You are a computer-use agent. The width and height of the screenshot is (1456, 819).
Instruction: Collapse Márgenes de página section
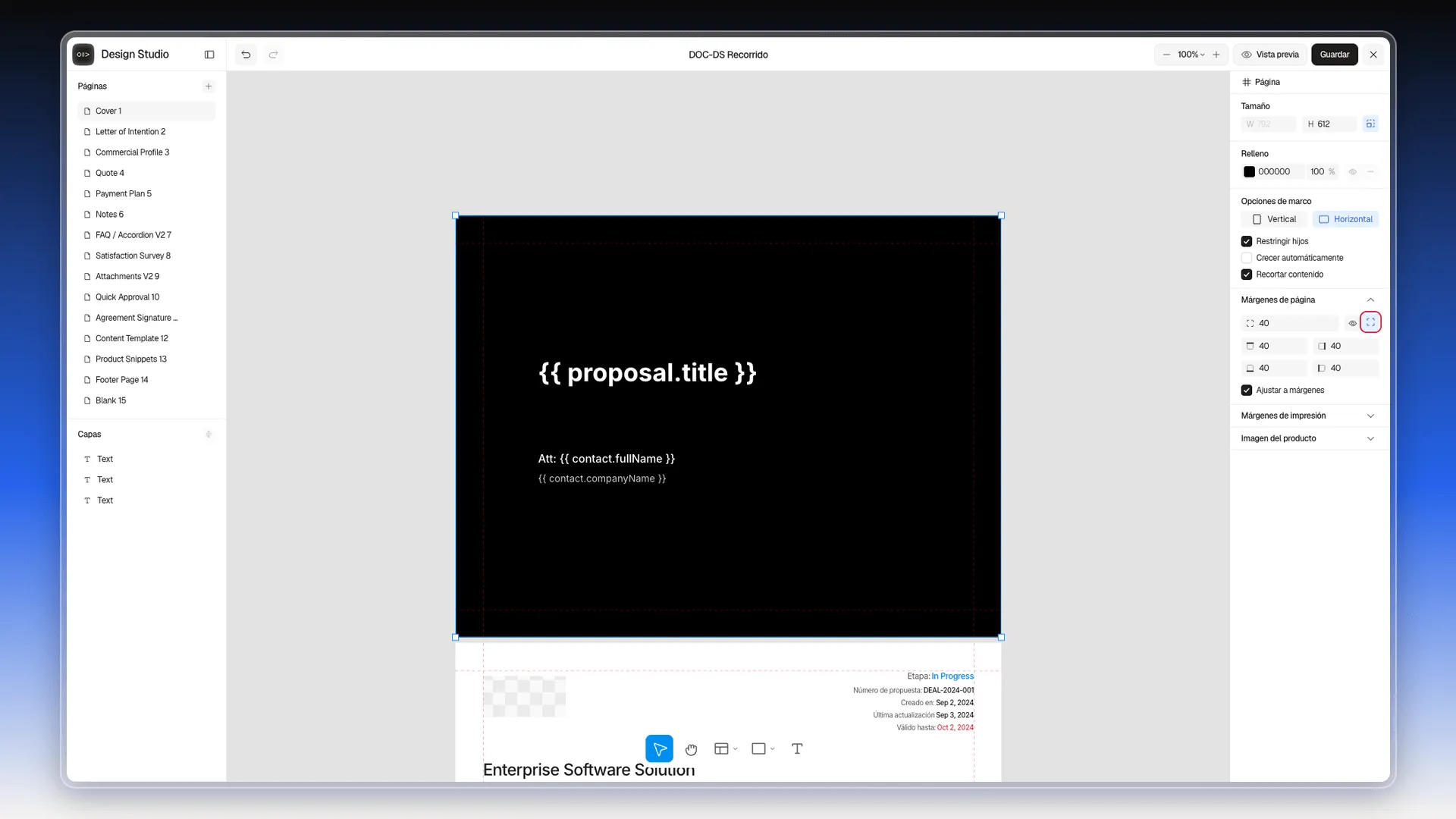1370,300
